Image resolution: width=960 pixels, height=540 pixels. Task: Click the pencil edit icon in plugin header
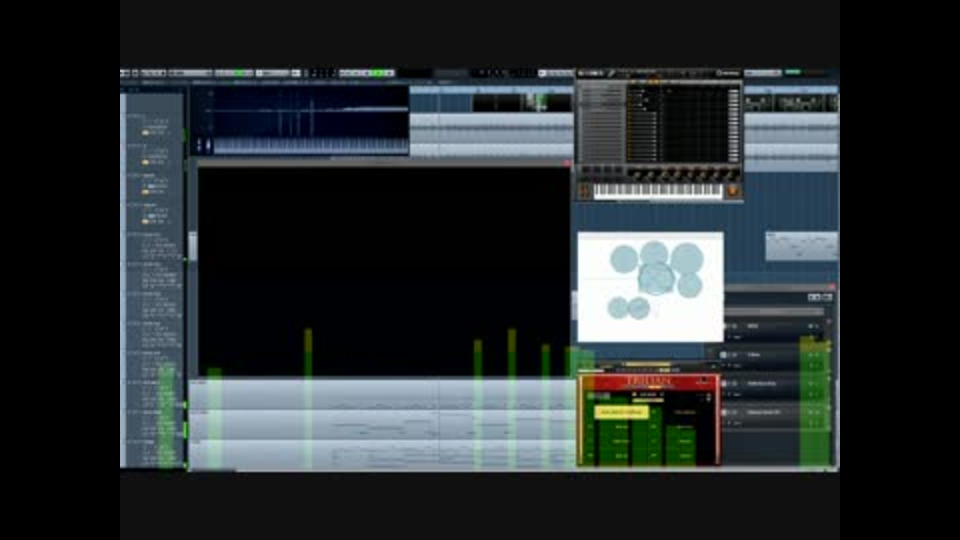click(x=611, y=73)
